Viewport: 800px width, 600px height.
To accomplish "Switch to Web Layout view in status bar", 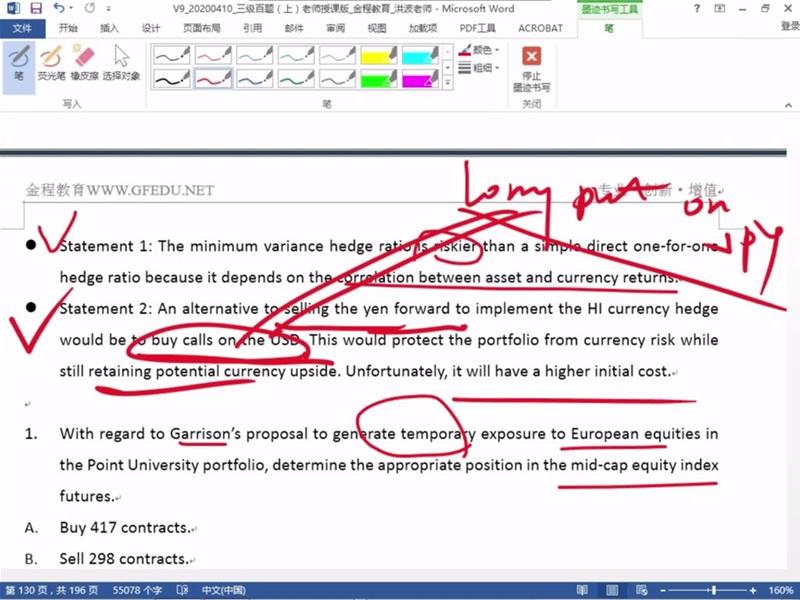I will point(640,590).
